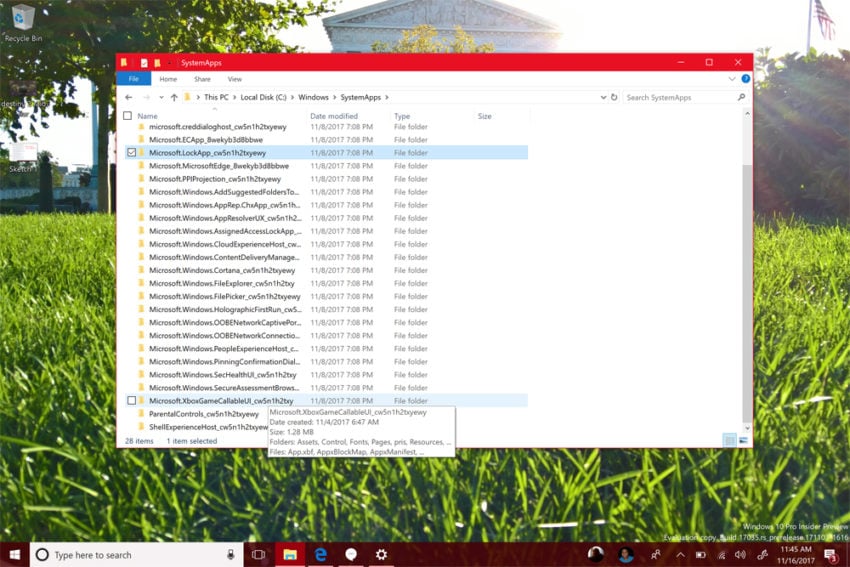Image resolution: width=850 pixels, height=567 pixels.
Task: Expand the chevron after Local Disk (C:)
Action: 292,98
